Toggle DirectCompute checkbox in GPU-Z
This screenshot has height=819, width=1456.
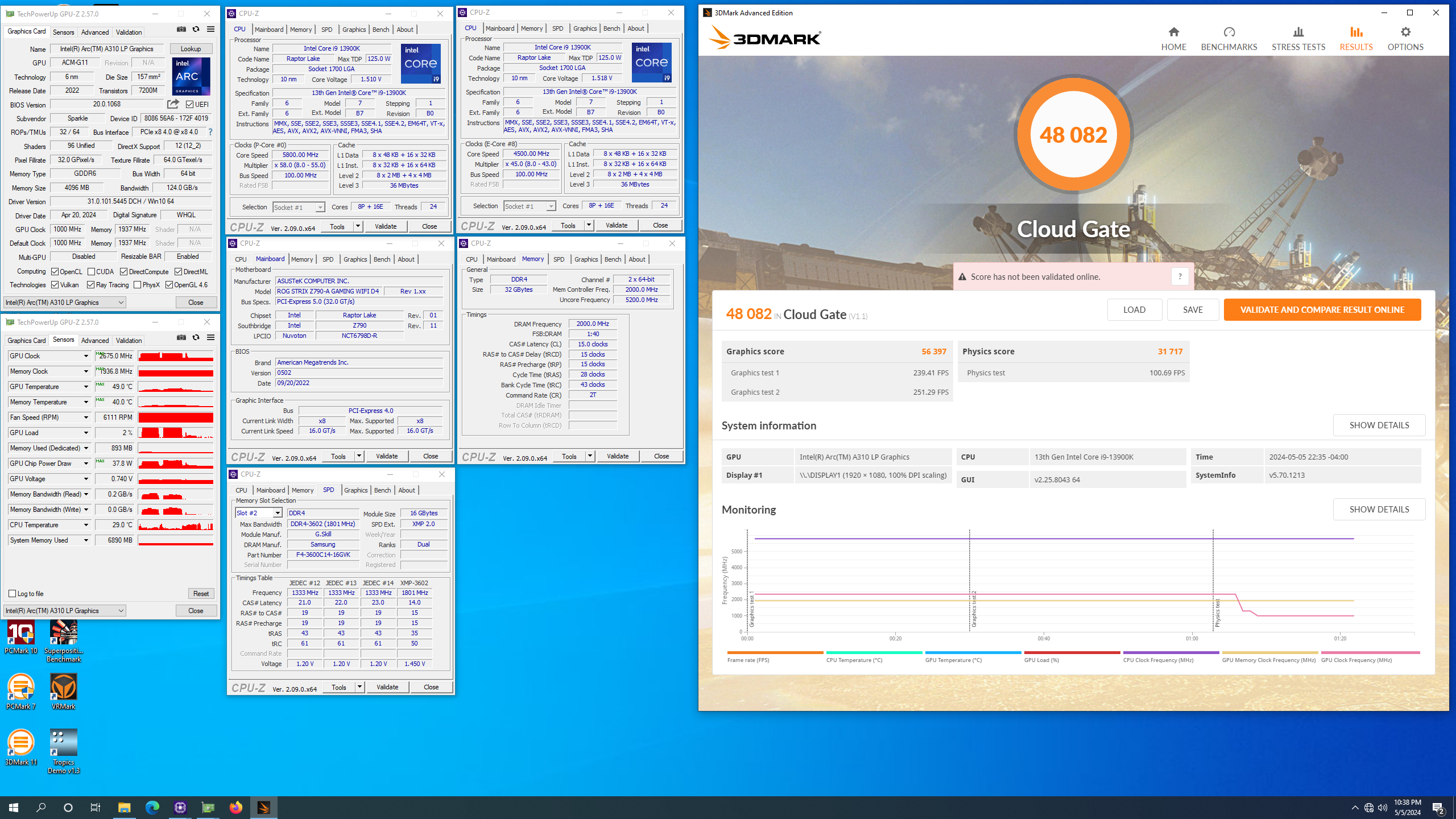[123, 272]
